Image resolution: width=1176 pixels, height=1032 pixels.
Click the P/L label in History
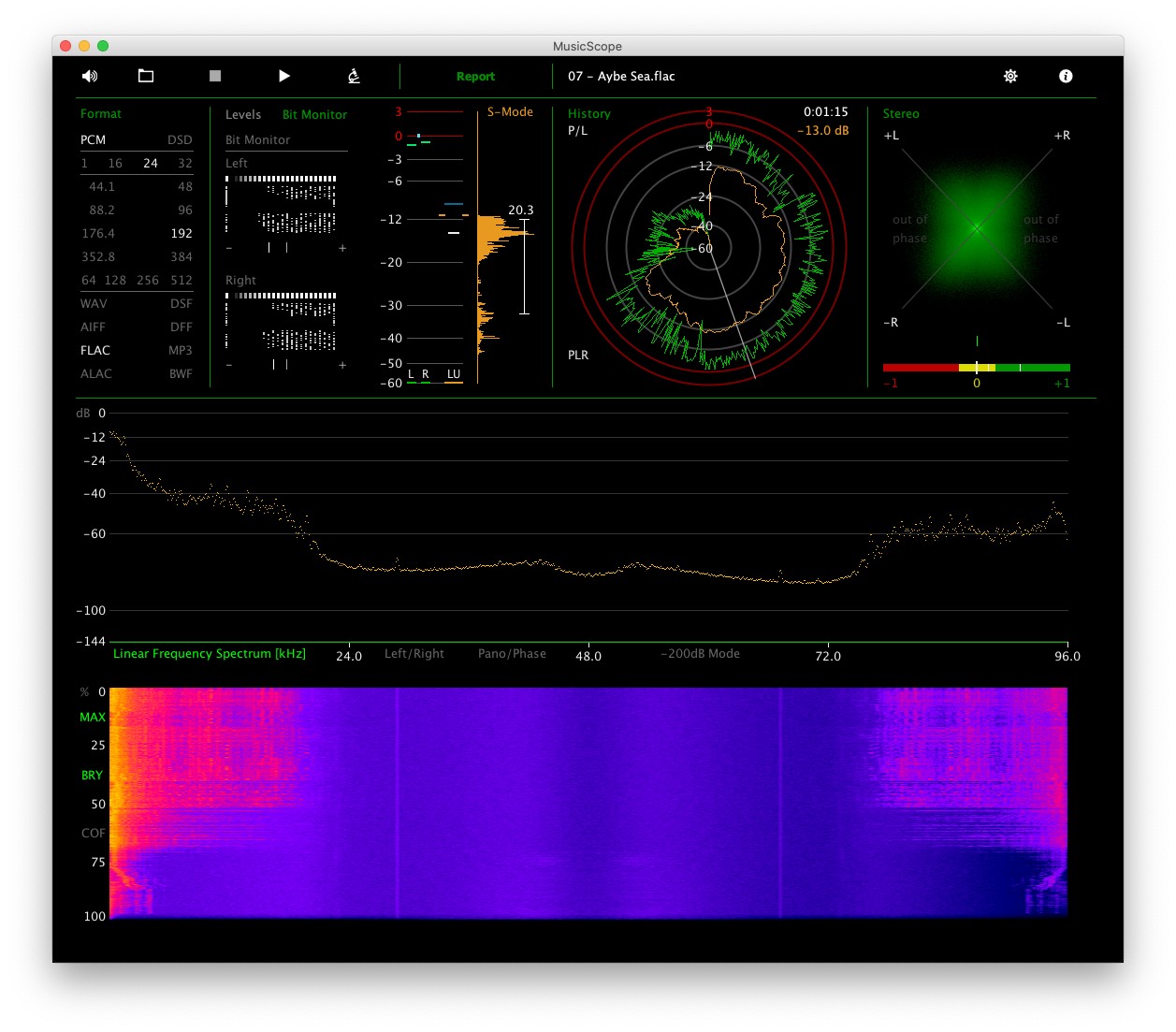click(x=578, y=130)
